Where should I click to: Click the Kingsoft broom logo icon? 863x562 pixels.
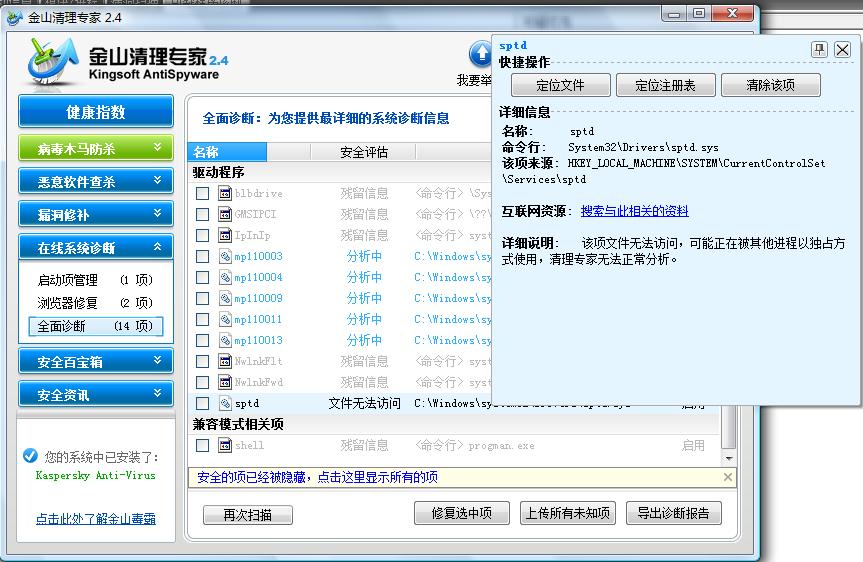click(53, 62)
